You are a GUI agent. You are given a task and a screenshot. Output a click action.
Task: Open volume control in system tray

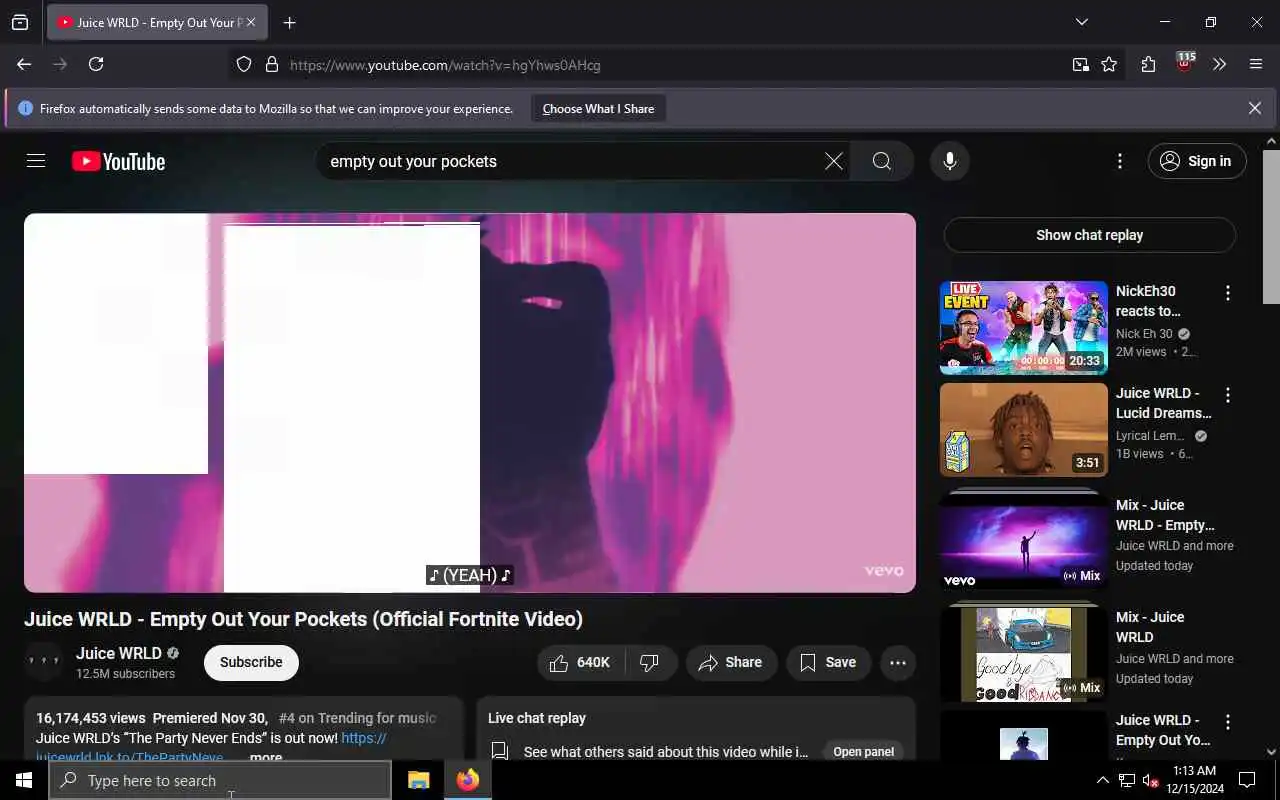(1150, 780)
